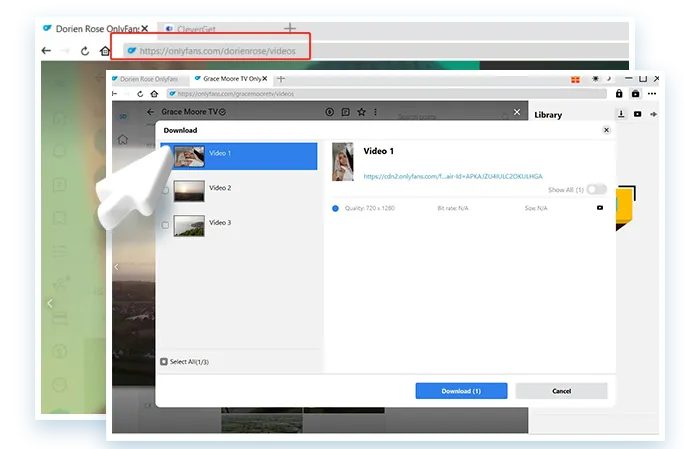The width and height of the screenshot is (684, 449).
Task: Click the Grace Moore TV profile name
Action: coord(189,112)
